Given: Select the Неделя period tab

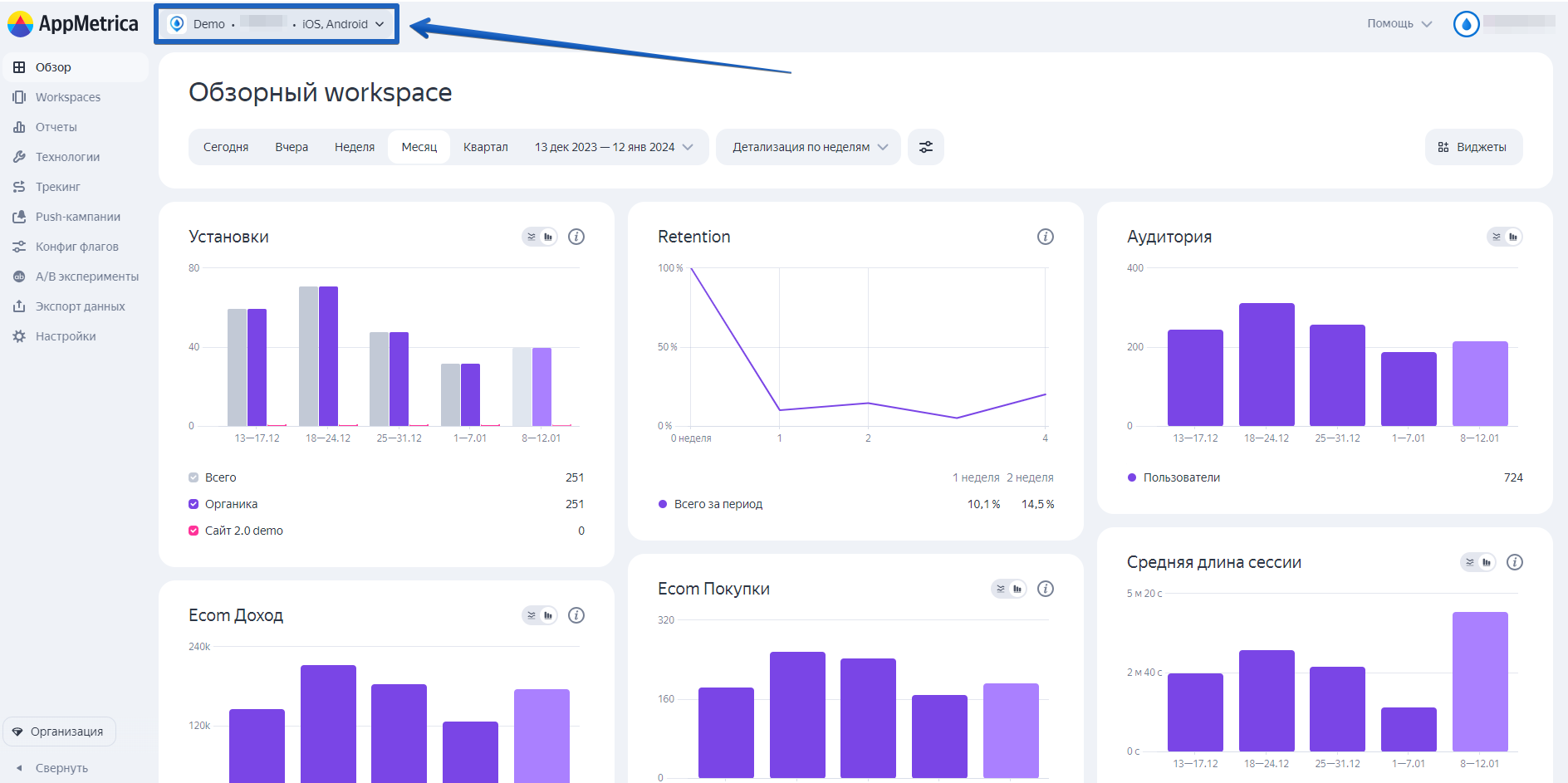Looking at the screenshot, I should click(x=355, y=147).
